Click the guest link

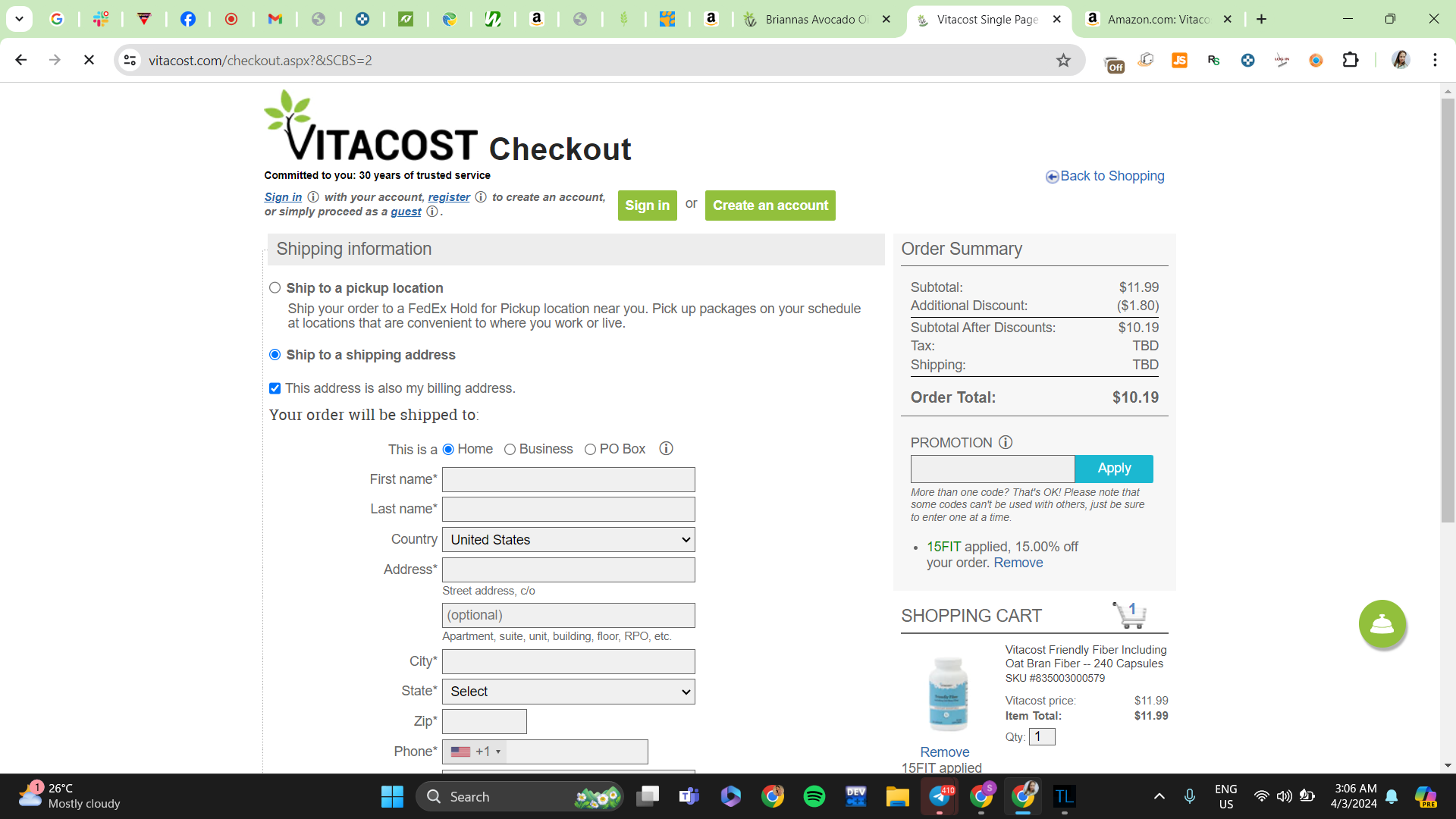406,212
